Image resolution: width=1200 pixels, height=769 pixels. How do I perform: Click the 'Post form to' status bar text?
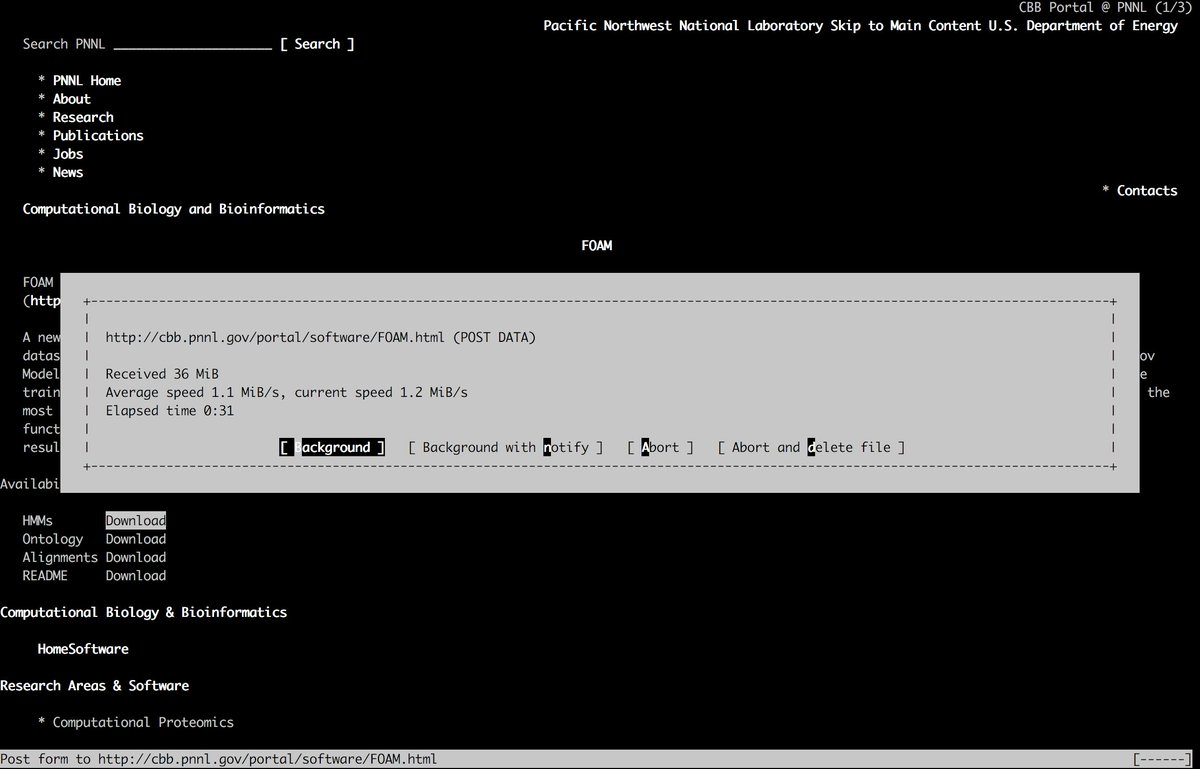[x=219, y=759]
